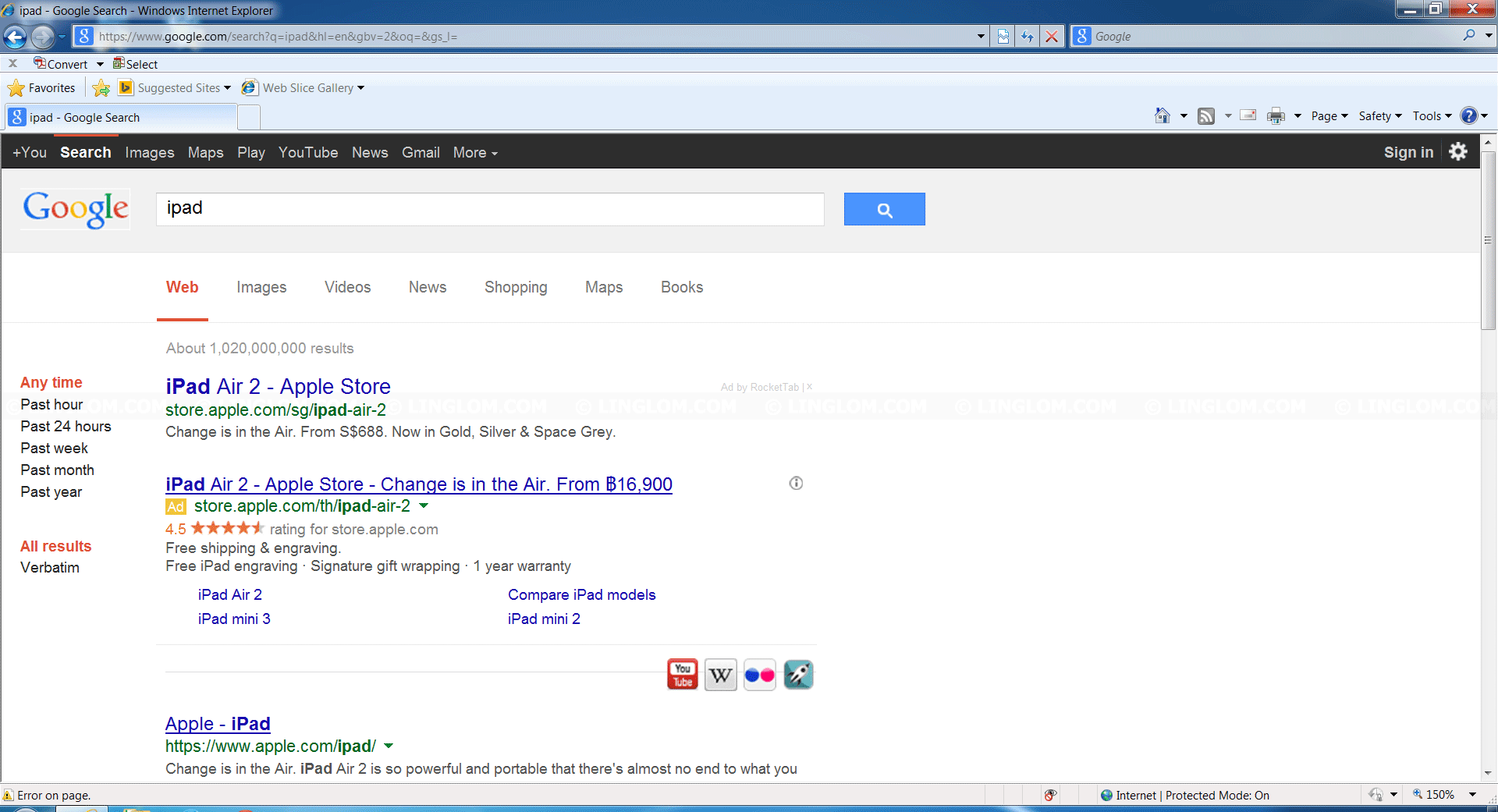The height and width of the screenshot is (812, 1498).
Task: Filter results by Past 24 hours
Action: point(66,426)
